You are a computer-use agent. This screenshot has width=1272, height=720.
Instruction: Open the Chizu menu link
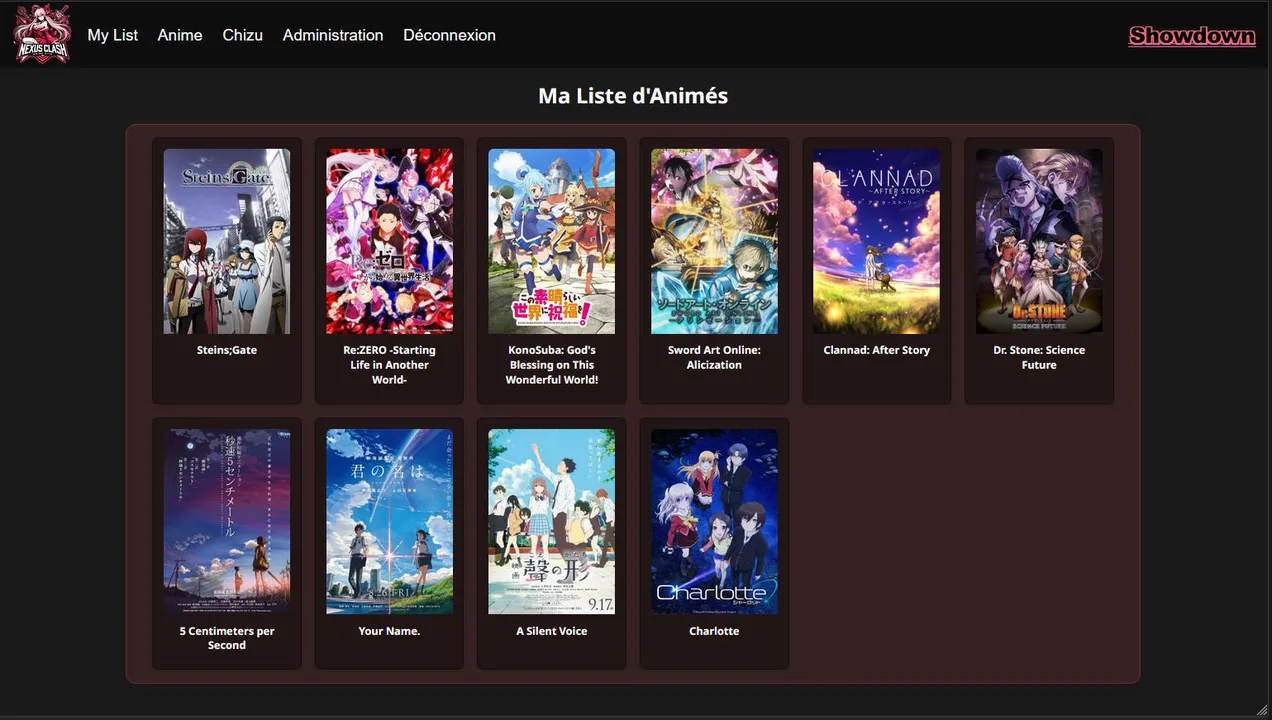pyautogui.click(x=243, y=35)
